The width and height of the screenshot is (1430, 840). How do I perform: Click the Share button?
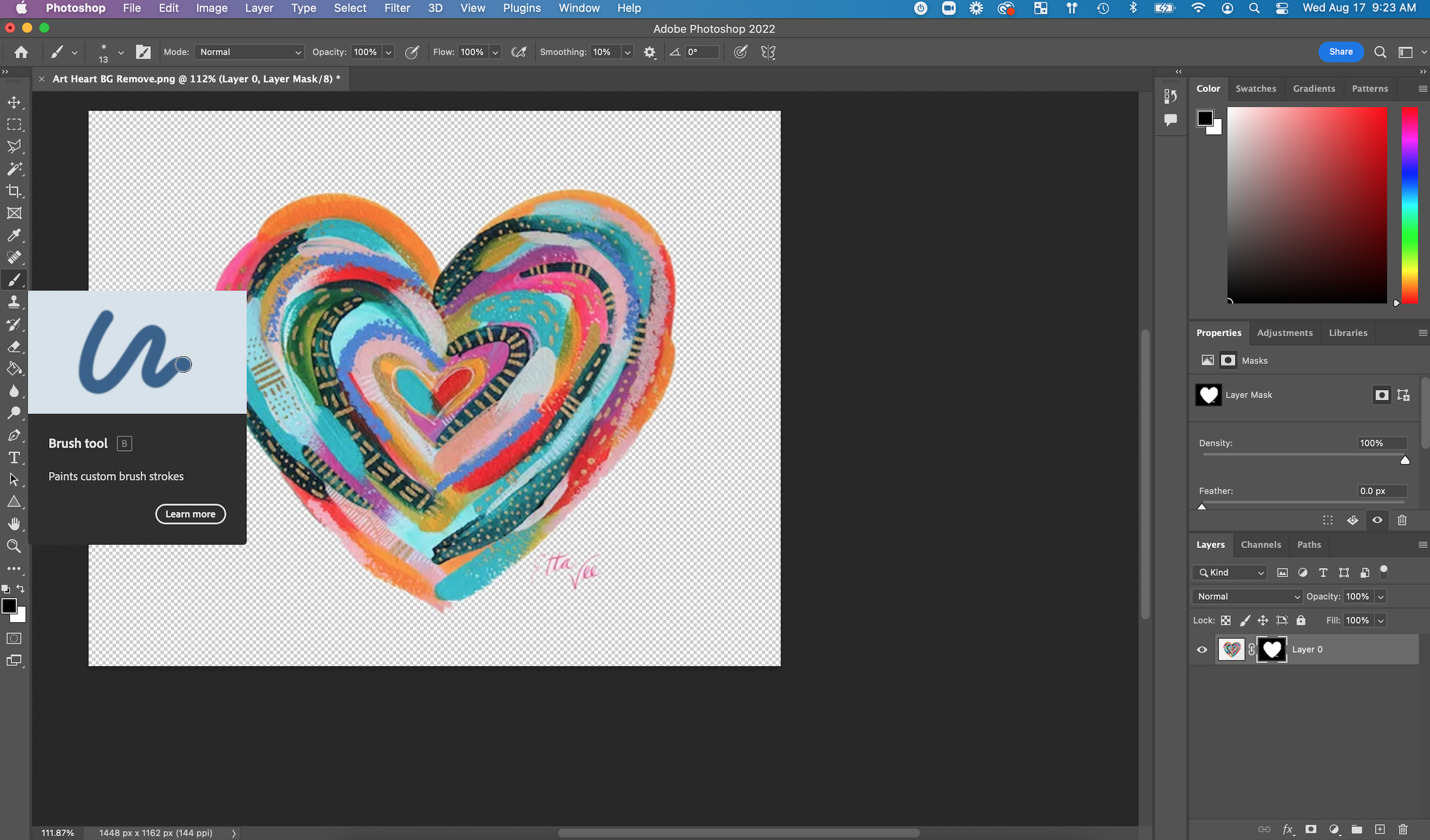[x=1340, y=51]
